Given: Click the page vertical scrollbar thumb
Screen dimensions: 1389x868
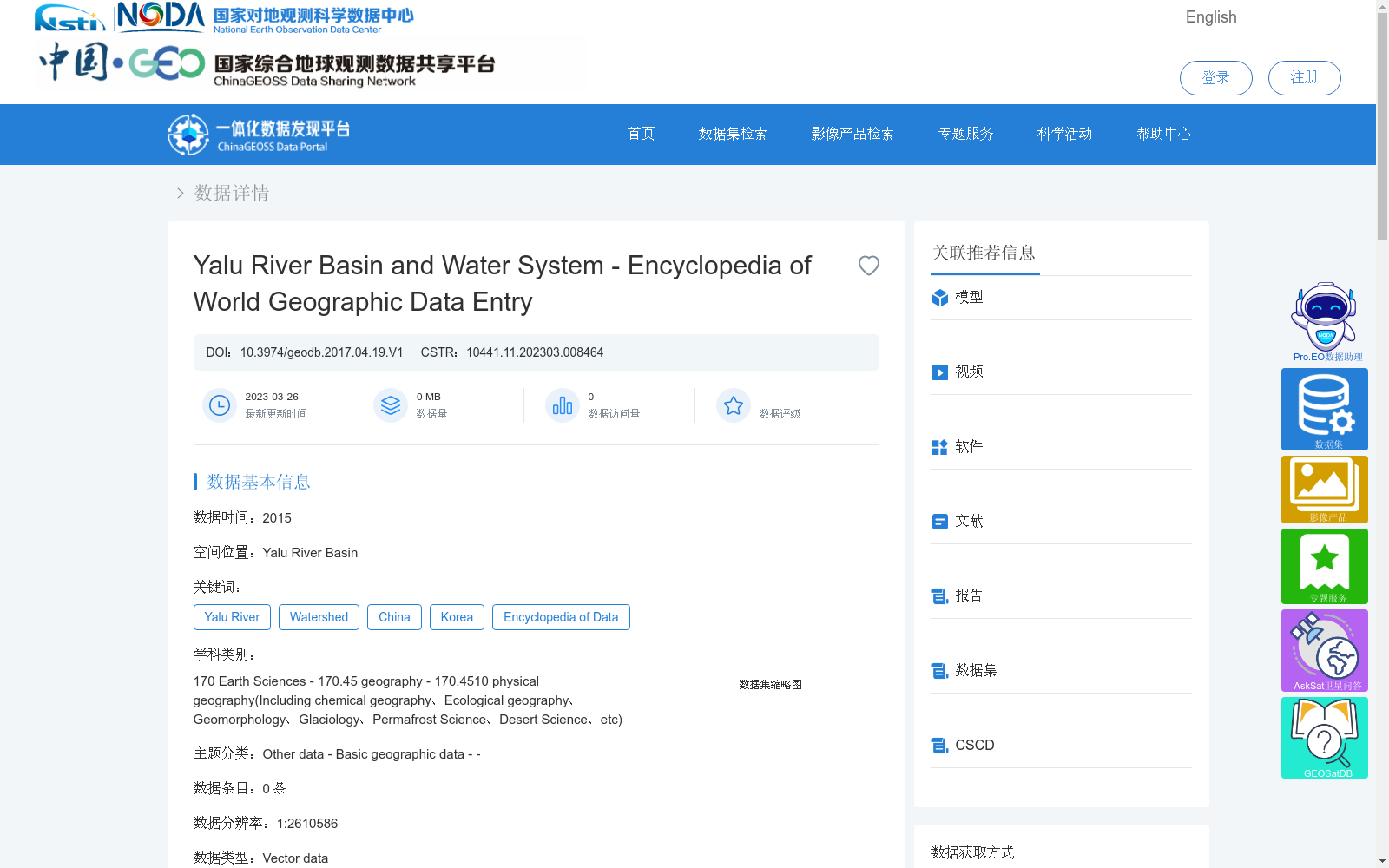Looking at the screenshot, I should (x=1382, y=128).
